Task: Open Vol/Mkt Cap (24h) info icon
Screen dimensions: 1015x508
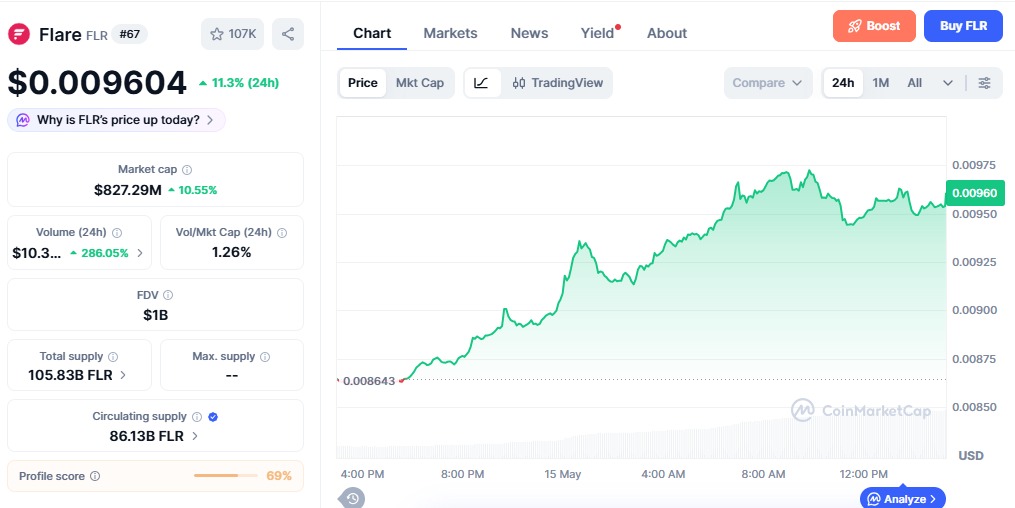Action: [282, 232]
